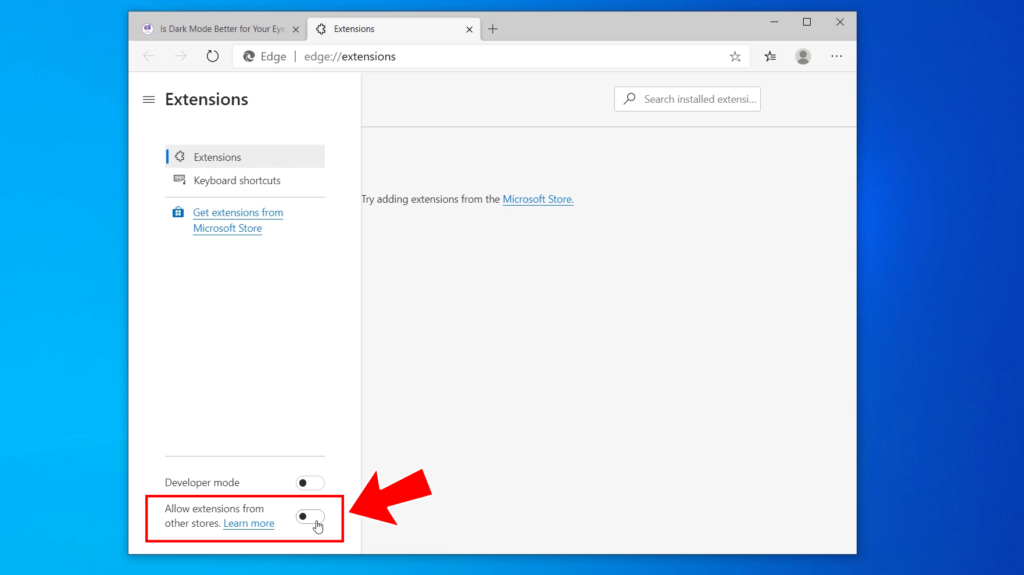The image size is (1024, 575).
Task: Click the magnifier icon in search box
Action: pyautogui.click(x=630, y=99)
